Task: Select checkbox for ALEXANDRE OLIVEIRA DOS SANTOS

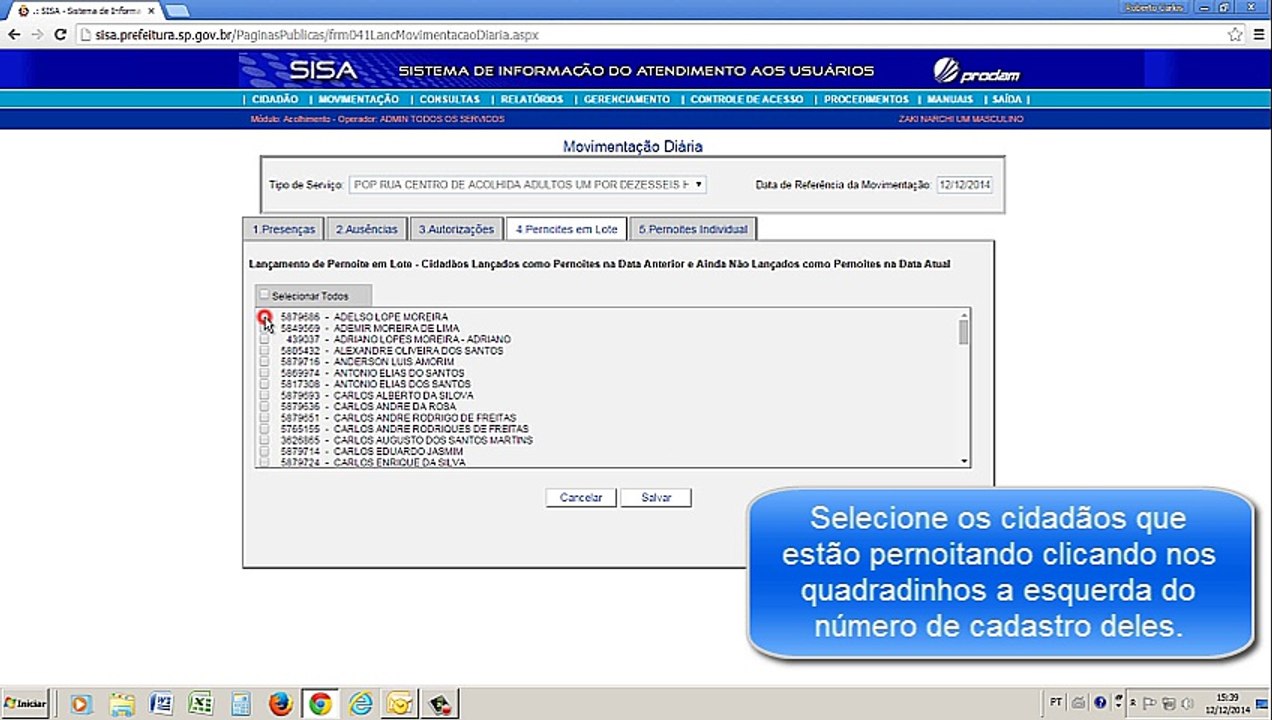Action: click(264, 350)
